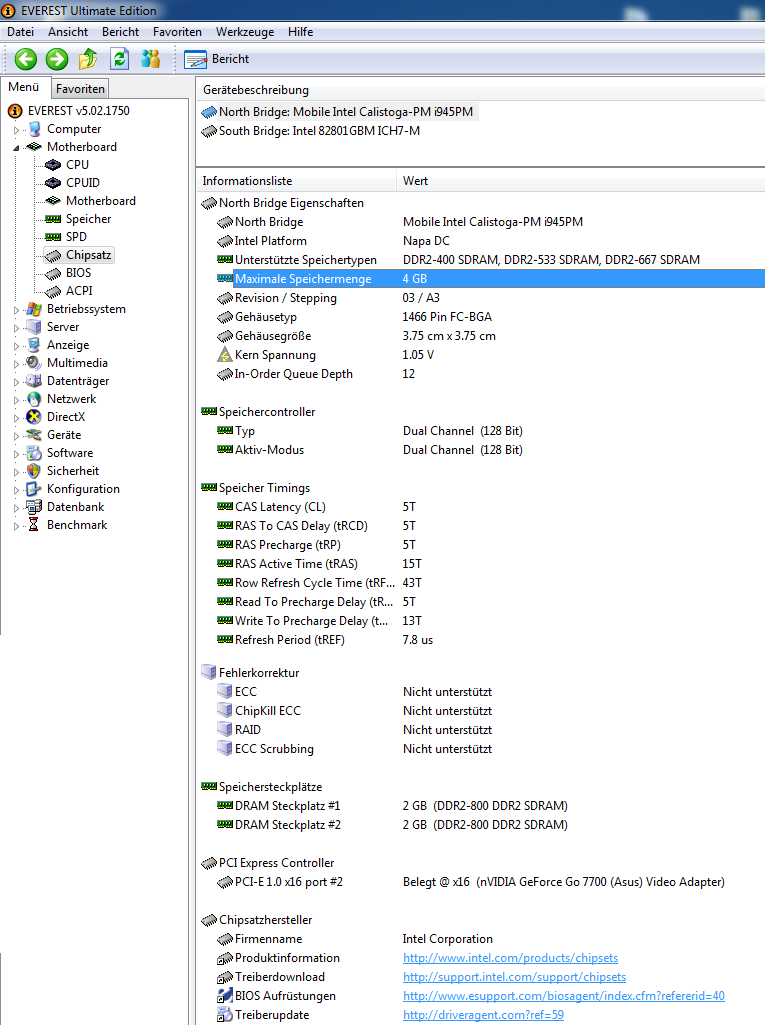This screenshot has height=1025, width=765.
Task: Expand the Multimedia tree node
Action: coord(16,363)
